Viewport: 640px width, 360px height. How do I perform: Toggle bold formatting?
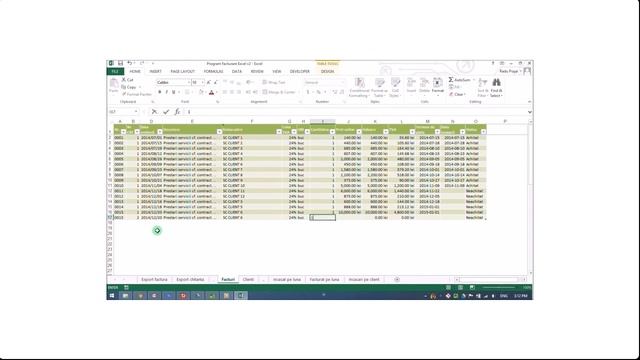(x=160, y=92)
